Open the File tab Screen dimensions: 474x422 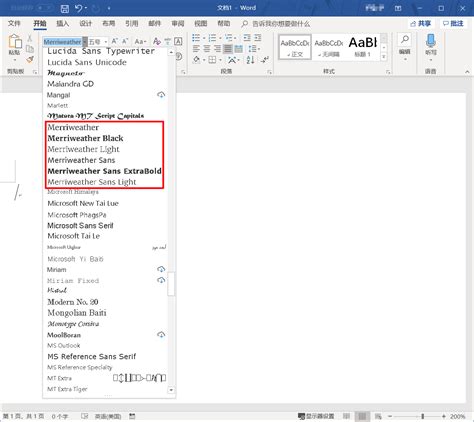pos(14,23)
